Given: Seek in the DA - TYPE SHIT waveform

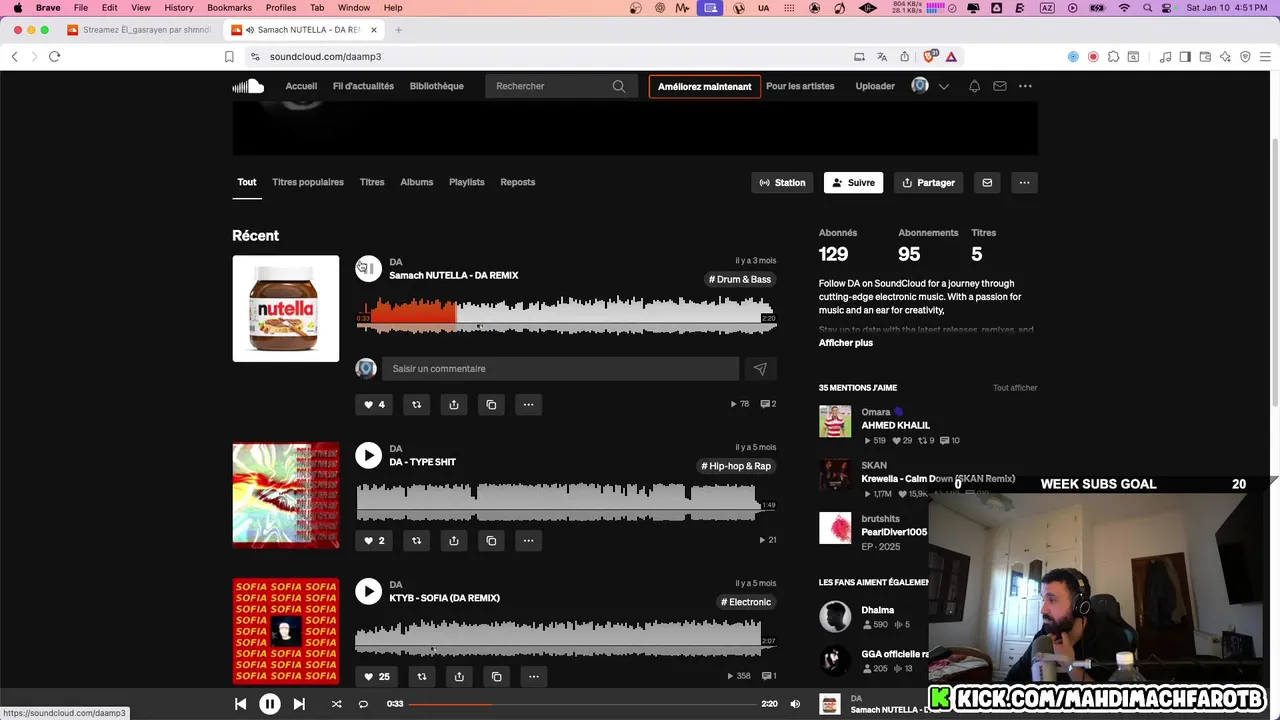Looking at the screenshot, I should tap(566, 502).
